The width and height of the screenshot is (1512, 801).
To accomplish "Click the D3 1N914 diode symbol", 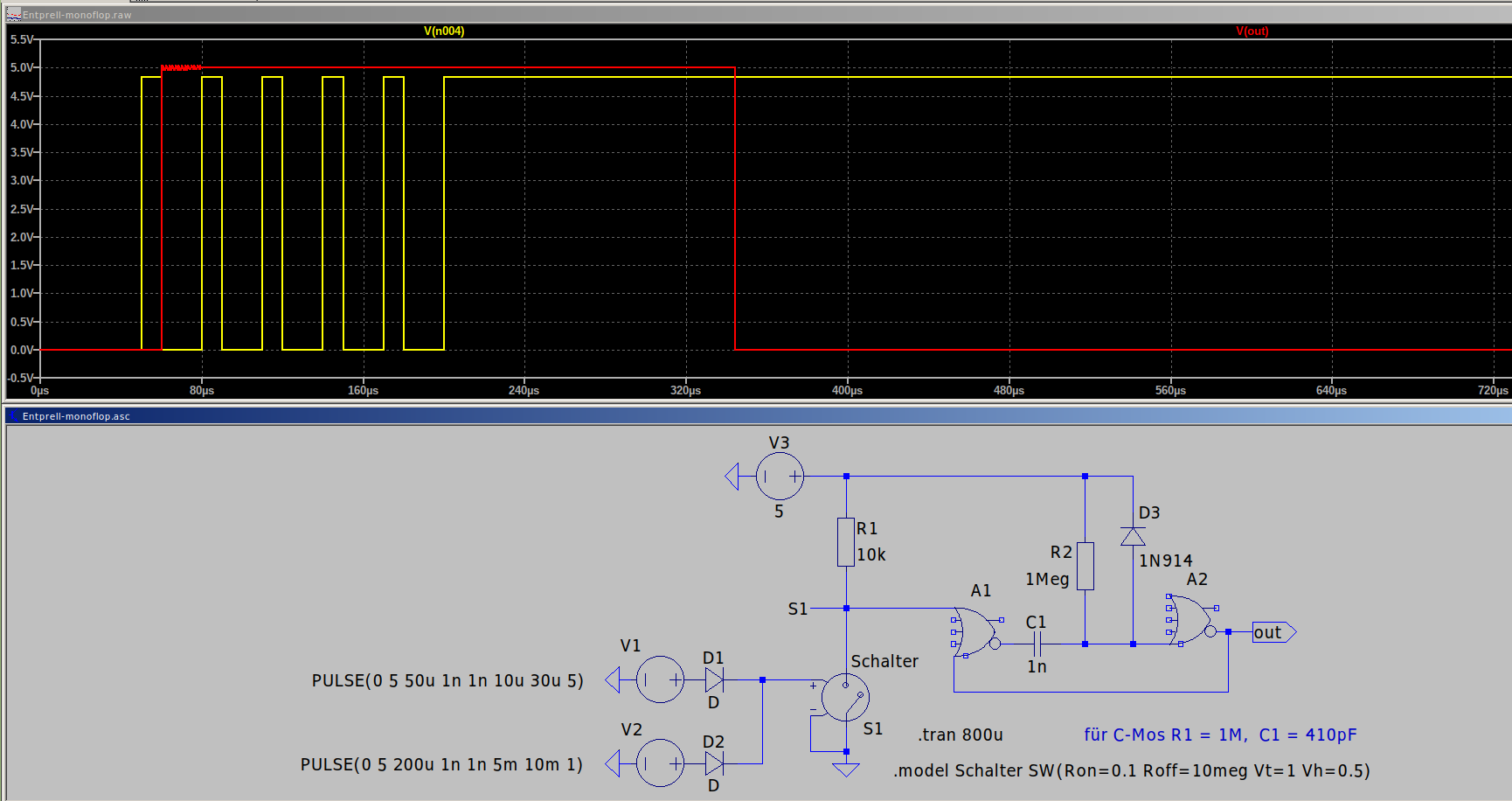I will [x=1133, y=536].
